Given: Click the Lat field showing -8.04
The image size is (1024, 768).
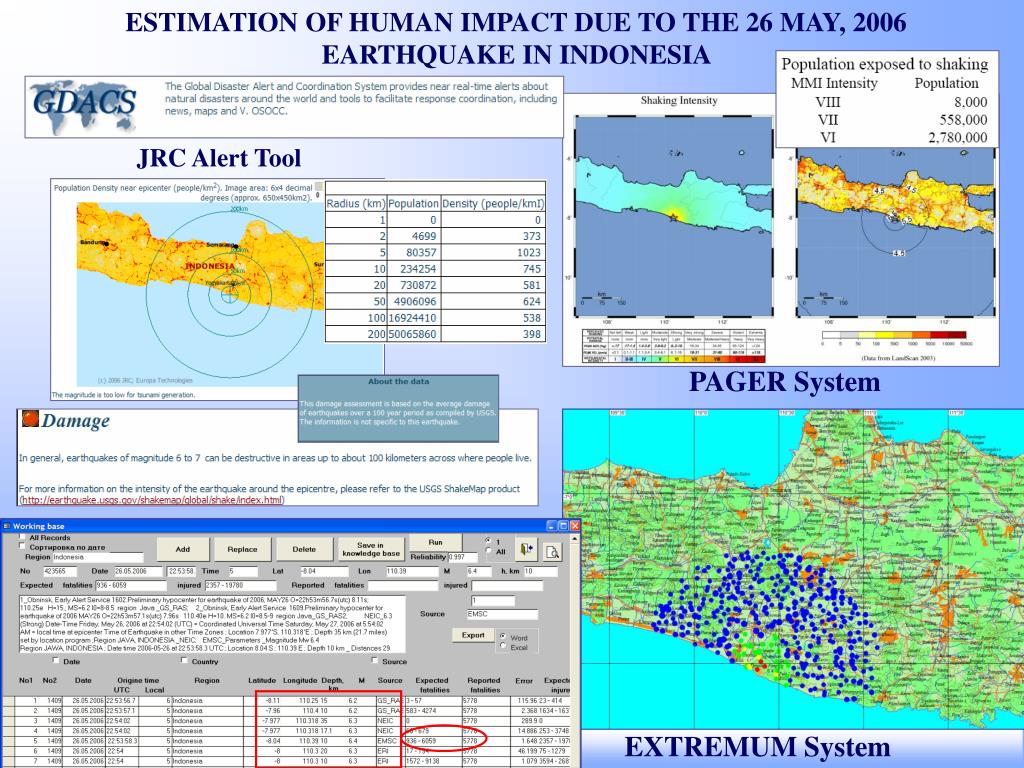Looking at the screenshot, I should 325,571.
